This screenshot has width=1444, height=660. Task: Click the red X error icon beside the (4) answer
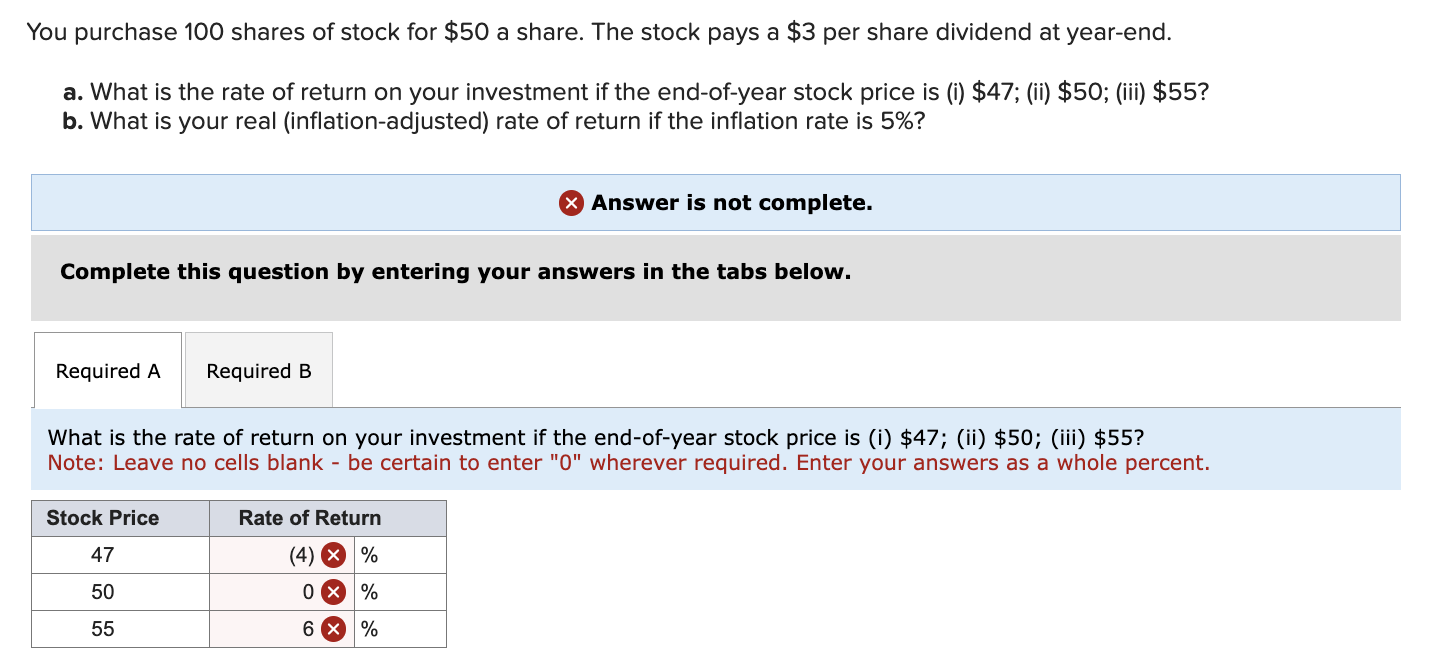coord(334,554)
